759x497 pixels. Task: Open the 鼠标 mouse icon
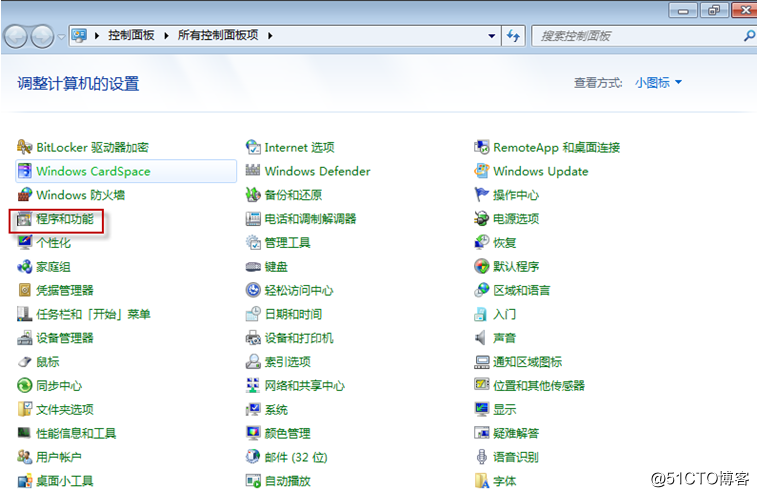click(24, 361)
